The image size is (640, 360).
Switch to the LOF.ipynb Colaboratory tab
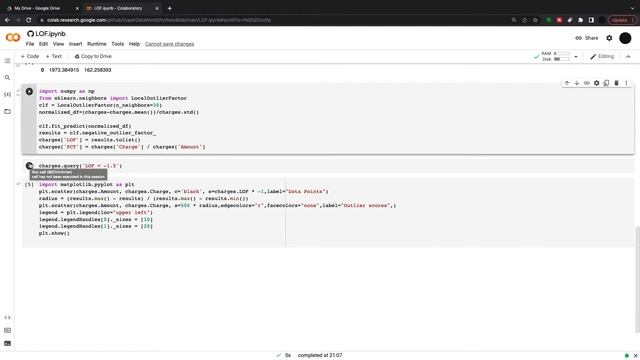point(122,8)
